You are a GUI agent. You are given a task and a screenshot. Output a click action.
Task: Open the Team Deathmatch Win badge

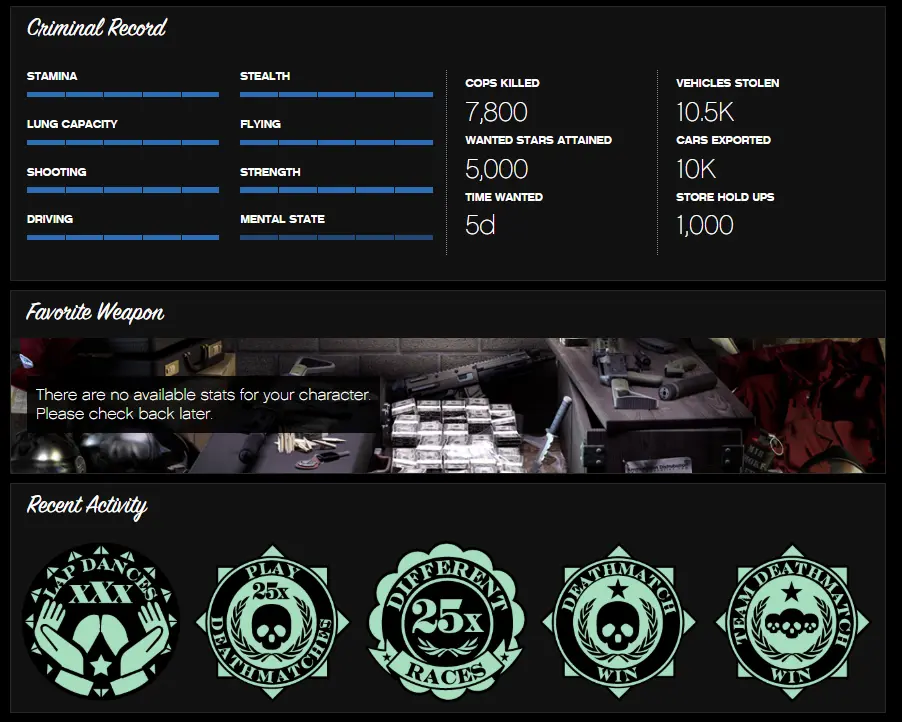(792, 621)
